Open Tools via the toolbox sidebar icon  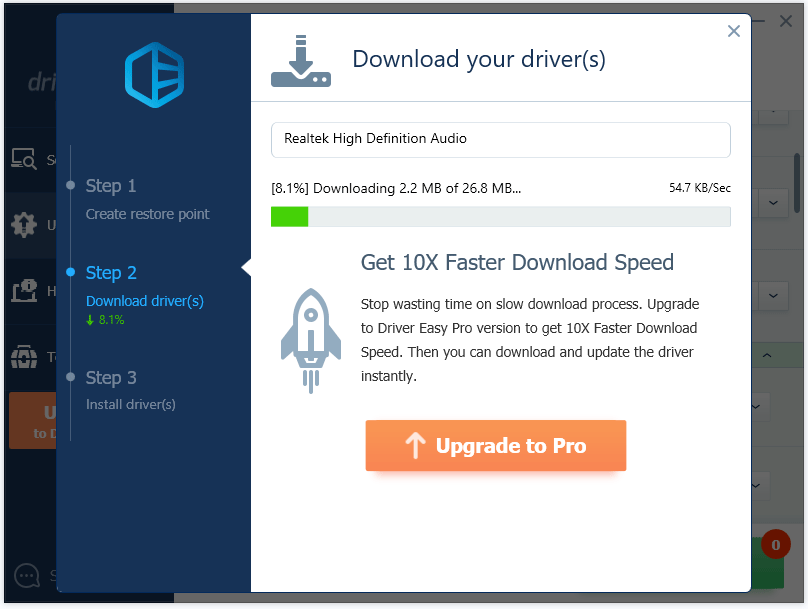tap(24, 357)
